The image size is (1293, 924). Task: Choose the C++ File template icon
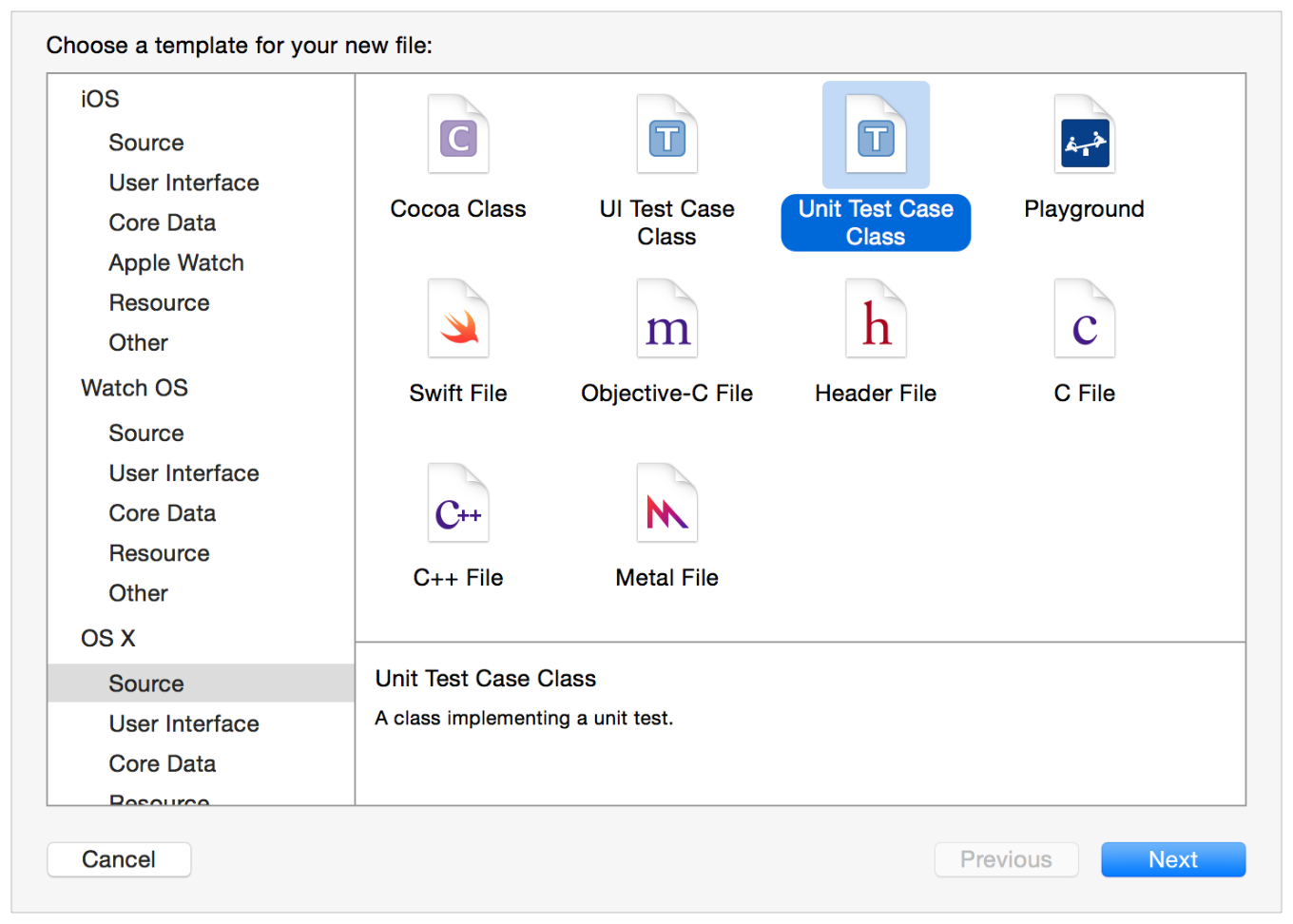[458, 504]
